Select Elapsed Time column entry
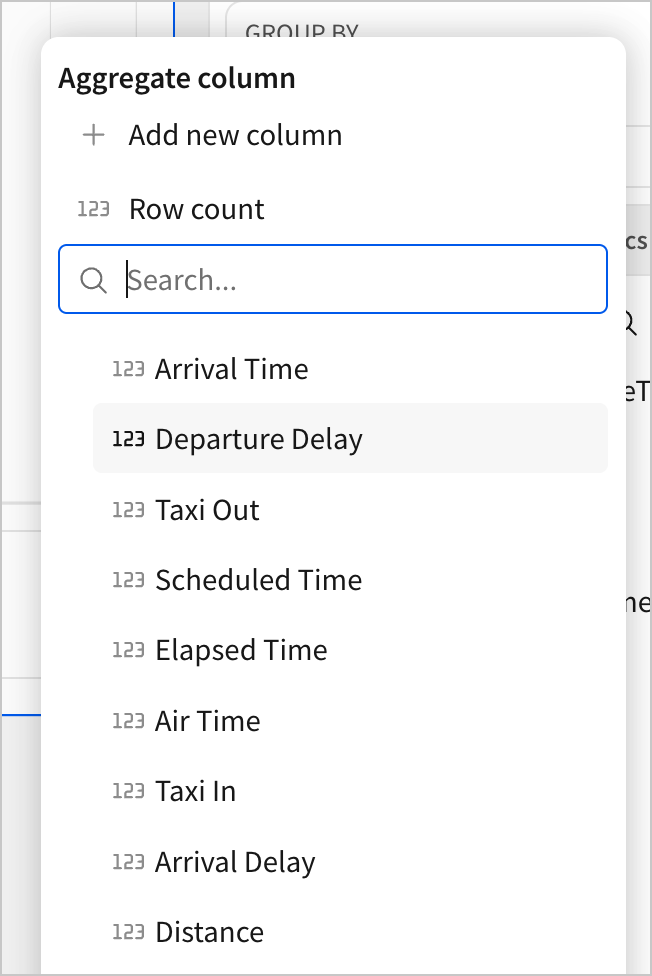Screen dimensions: 652x976 coord(241,650)
